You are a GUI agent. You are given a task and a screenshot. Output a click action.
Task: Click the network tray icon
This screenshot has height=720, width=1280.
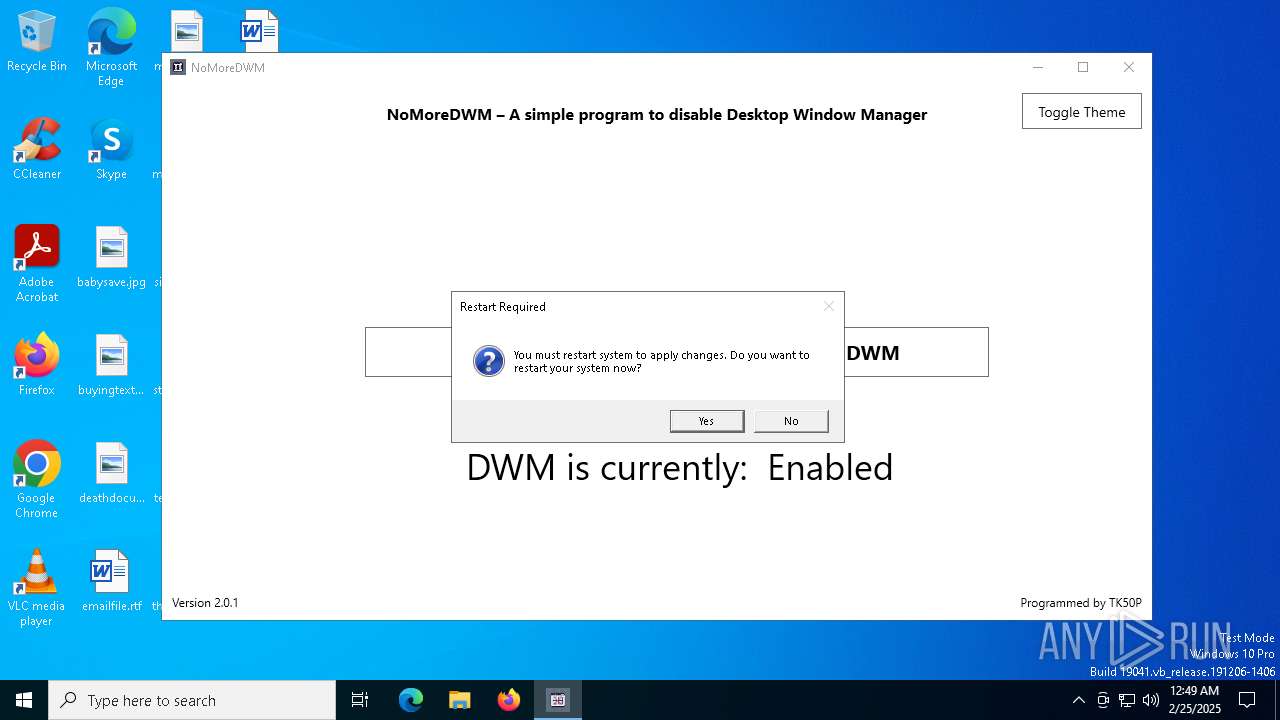(x=1127, y=700)
